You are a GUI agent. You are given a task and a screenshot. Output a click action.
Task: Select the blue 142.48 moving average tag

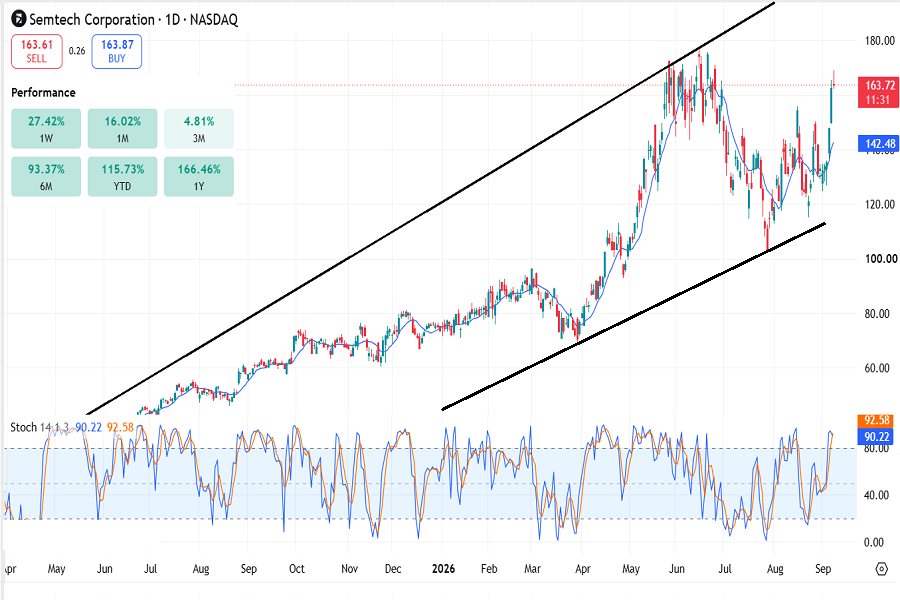click(x=880, y=144)
